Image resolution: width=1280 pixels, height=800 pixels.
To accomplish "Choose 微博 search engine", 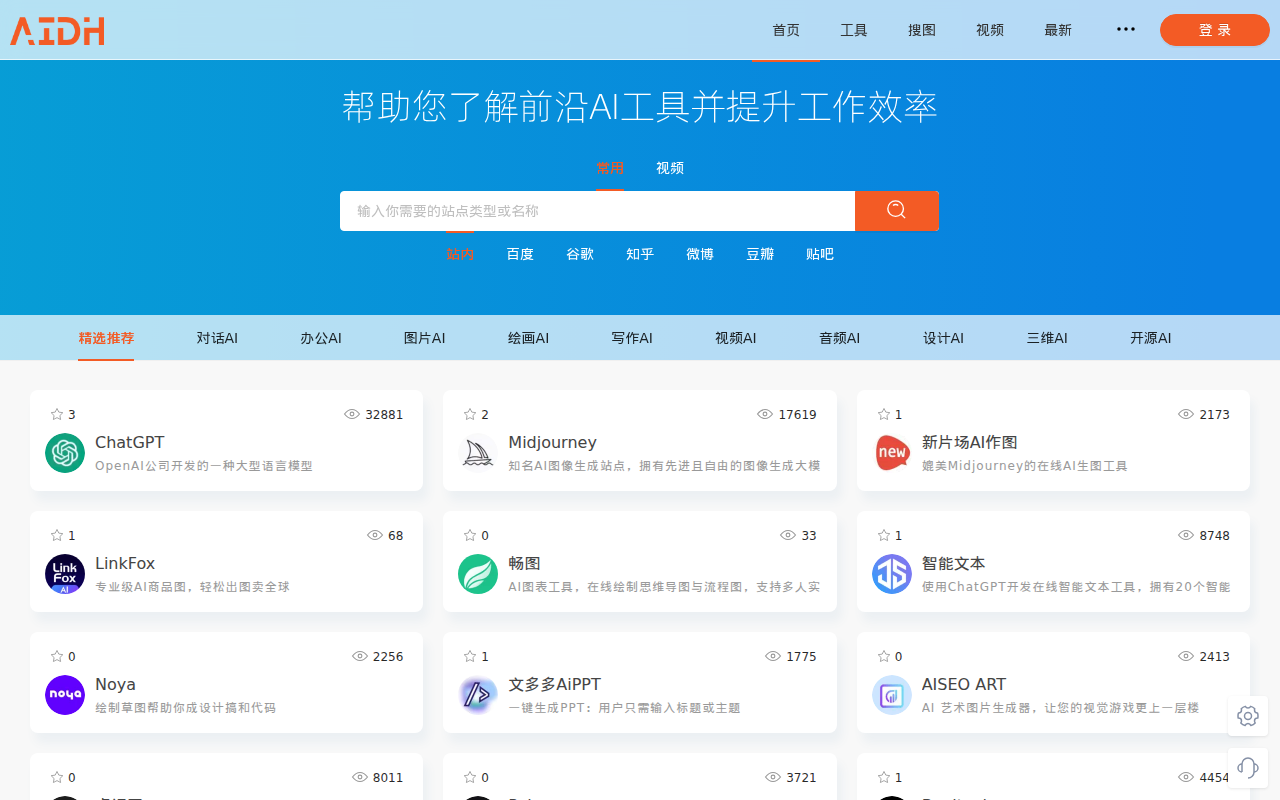I will pos(700,254).
